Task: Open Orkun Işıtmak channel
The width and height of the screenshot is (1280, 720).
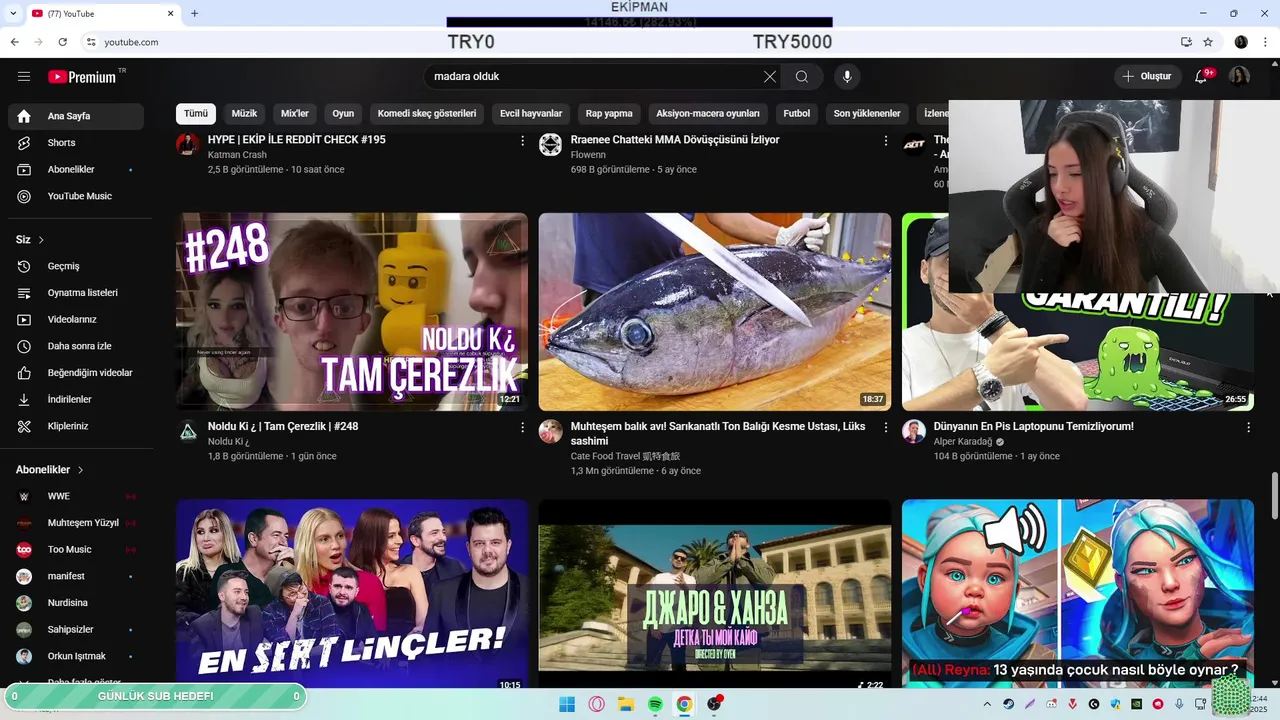Action: [76, 656]
